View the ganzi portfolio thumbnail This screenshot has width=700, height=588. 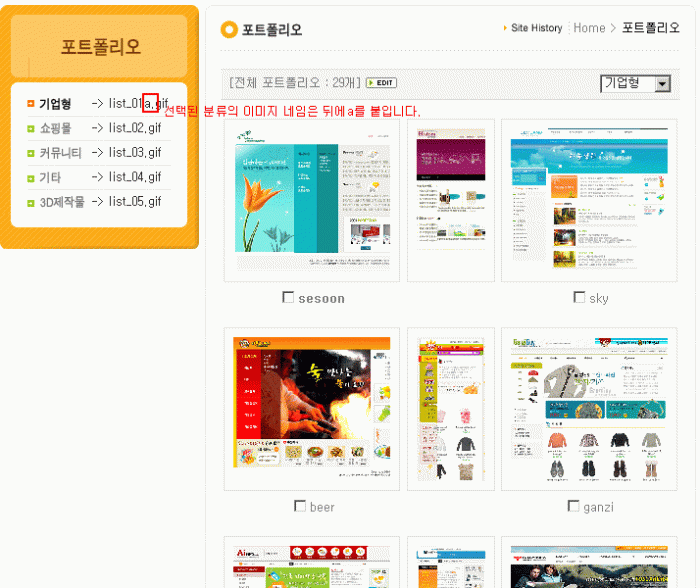(588, 408)
